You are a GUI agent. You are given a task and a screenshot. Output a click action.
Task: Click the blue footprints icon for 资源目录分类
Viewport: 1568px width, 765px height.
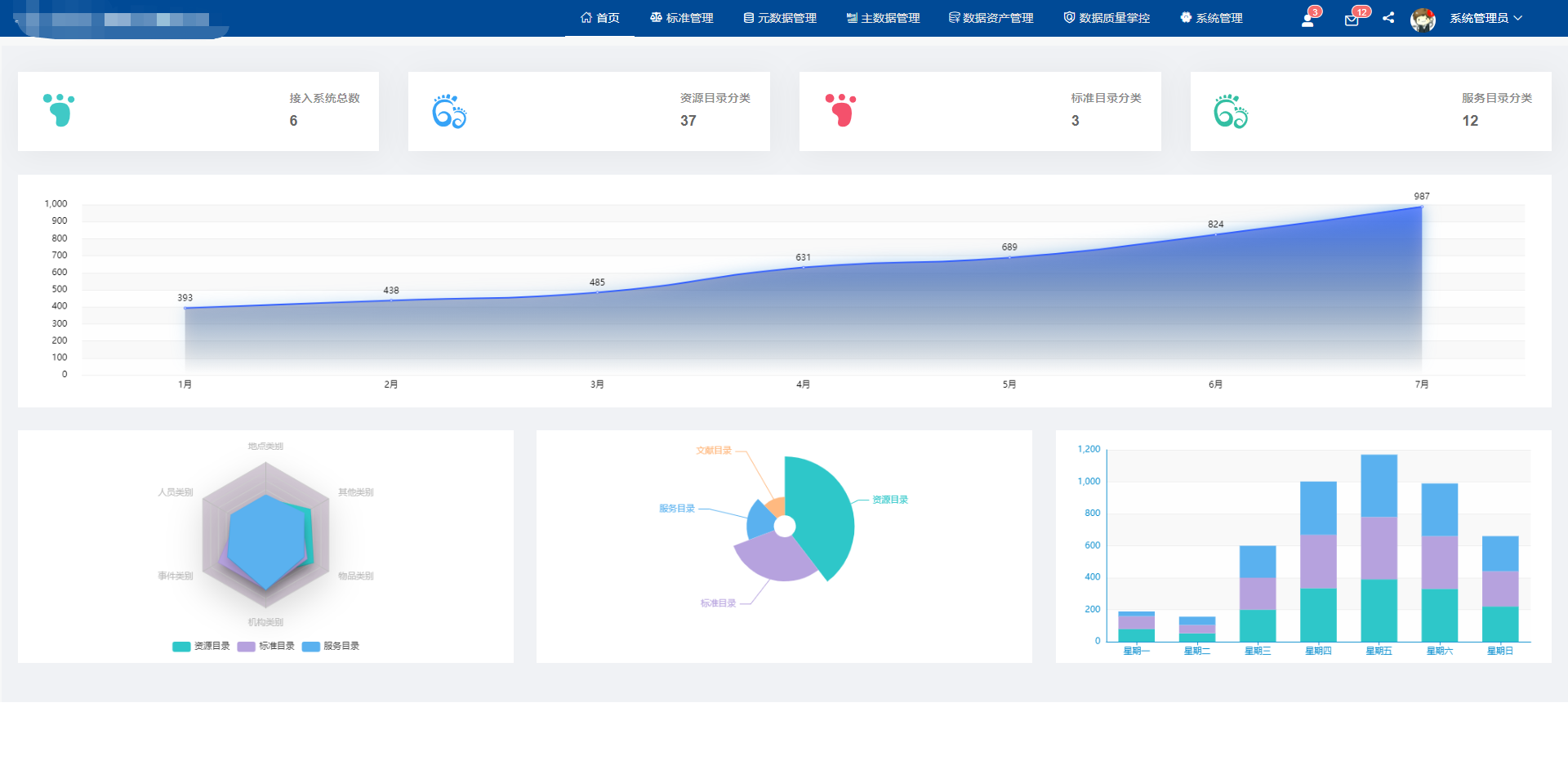click(x=449, y=112)
